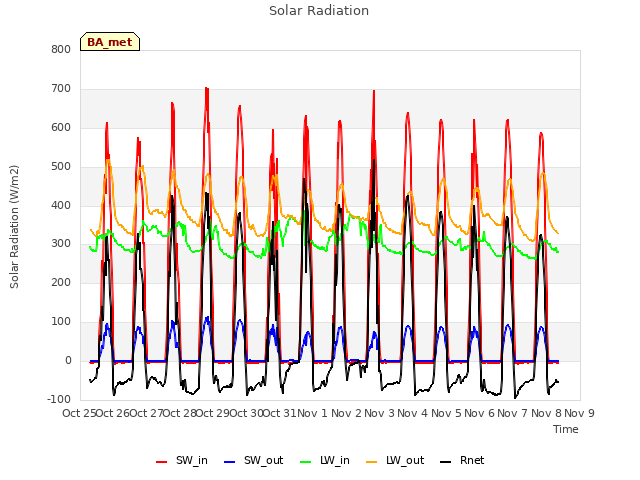Click the 500 y-axis tick label
Viewport: 640px width, 480px height.
coord(61,167)
